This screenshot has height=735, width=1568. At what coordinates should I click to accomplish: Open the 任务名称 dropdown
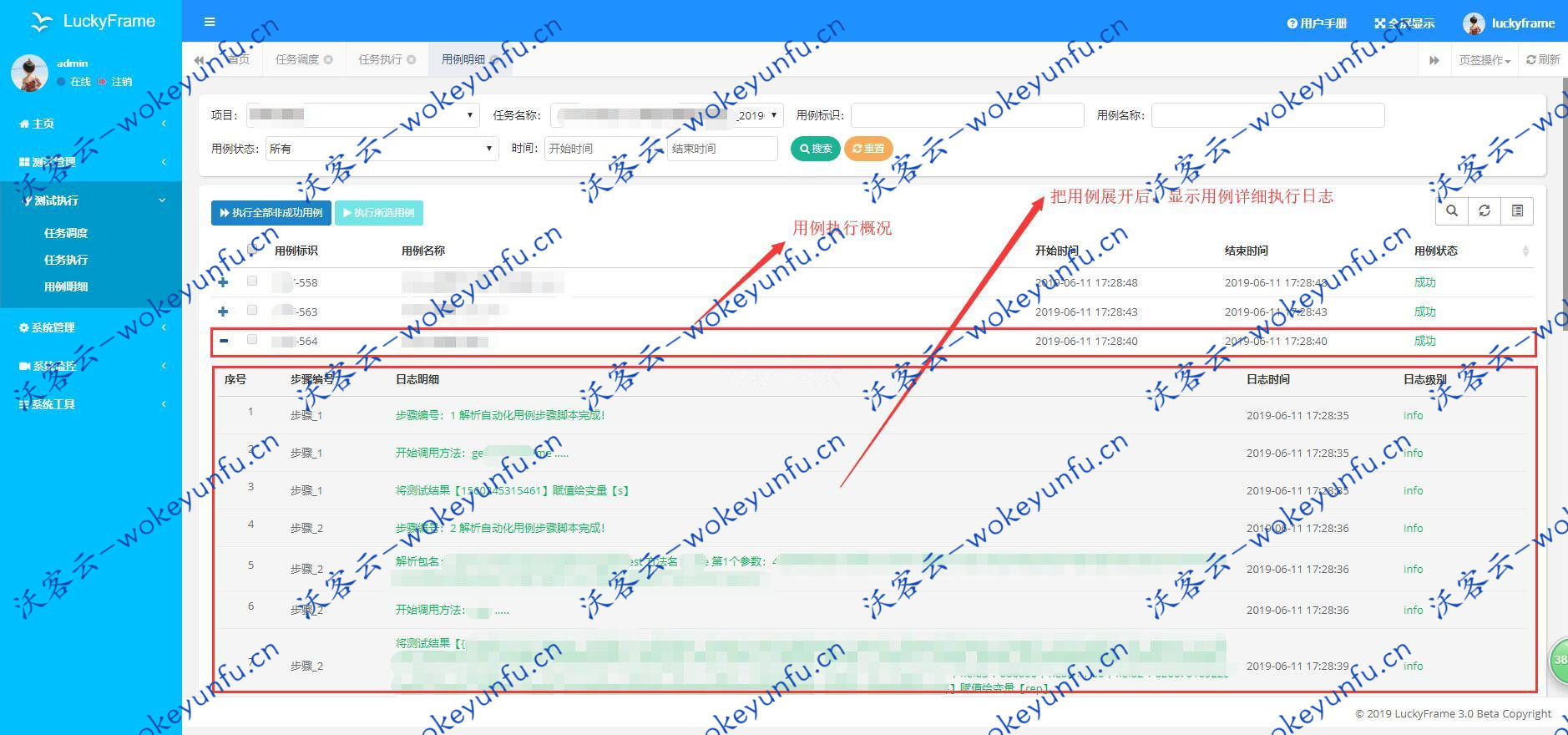coord(666,115)
